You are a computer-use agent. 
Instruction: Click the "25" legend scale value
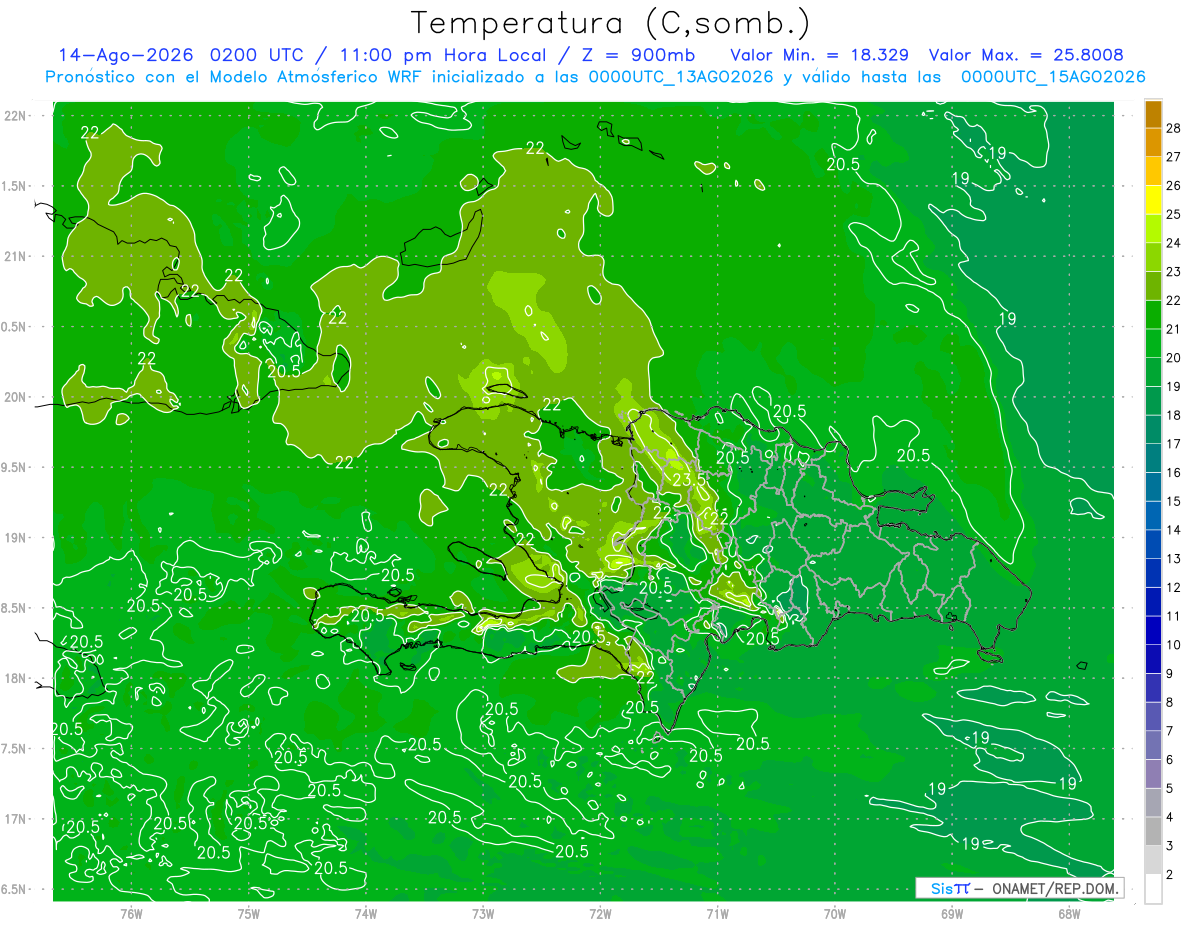pyautogui.click(x=1175, y=215)
